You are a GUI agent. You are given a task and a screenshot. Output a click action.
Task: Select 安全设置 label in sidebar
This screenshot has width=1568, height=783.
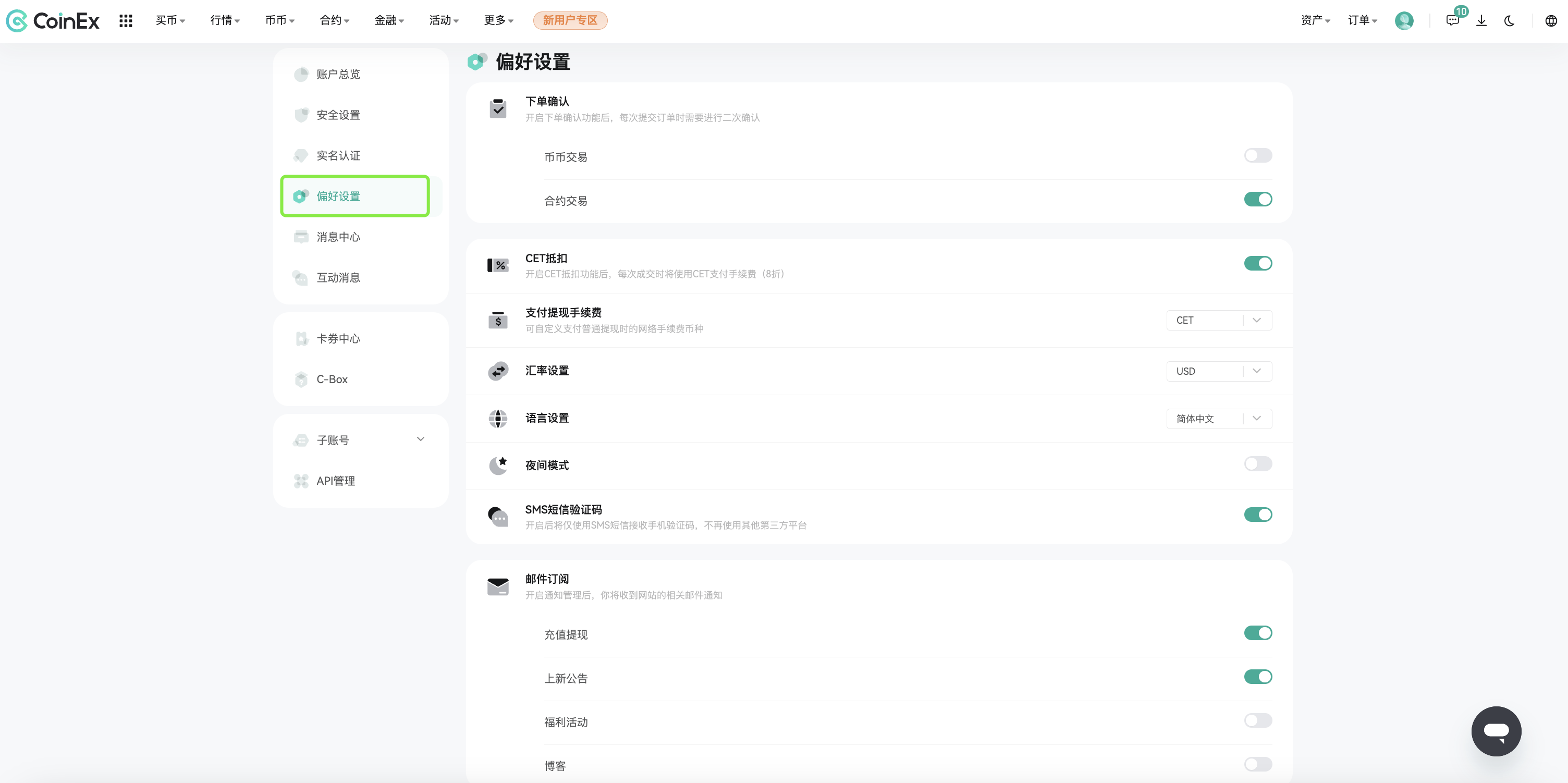pos(338,115)
